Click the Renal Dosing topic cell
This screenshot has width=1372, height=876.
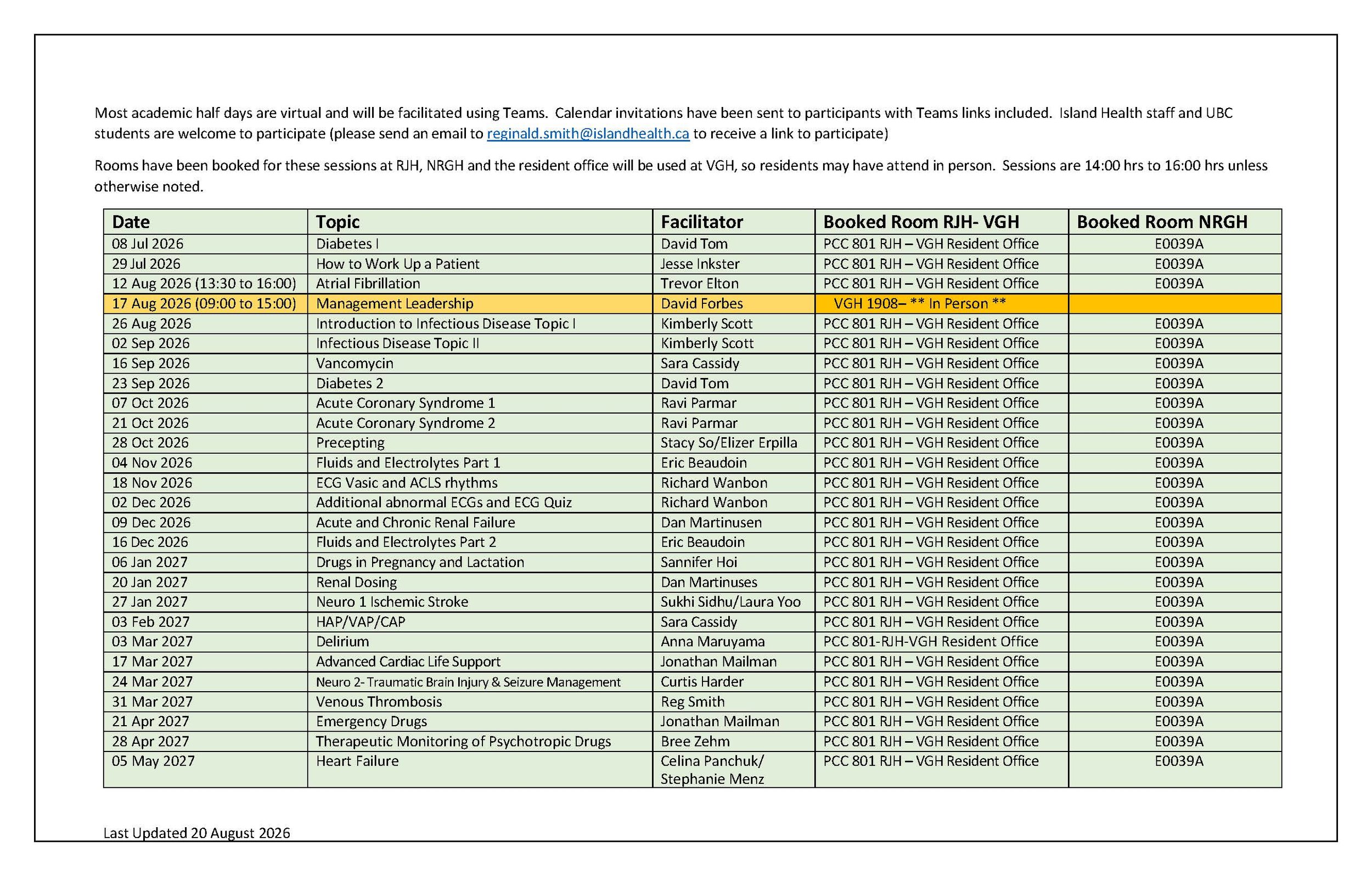[480, 582]
